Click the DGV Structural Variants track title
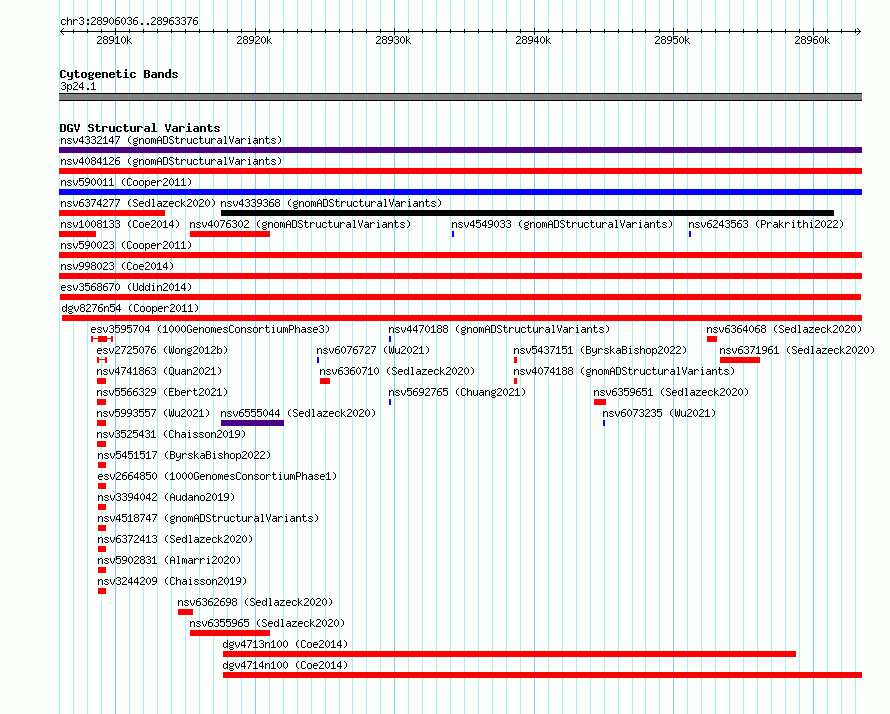The width and height of the screenshot is (890, 714). [x=140, y=128]
